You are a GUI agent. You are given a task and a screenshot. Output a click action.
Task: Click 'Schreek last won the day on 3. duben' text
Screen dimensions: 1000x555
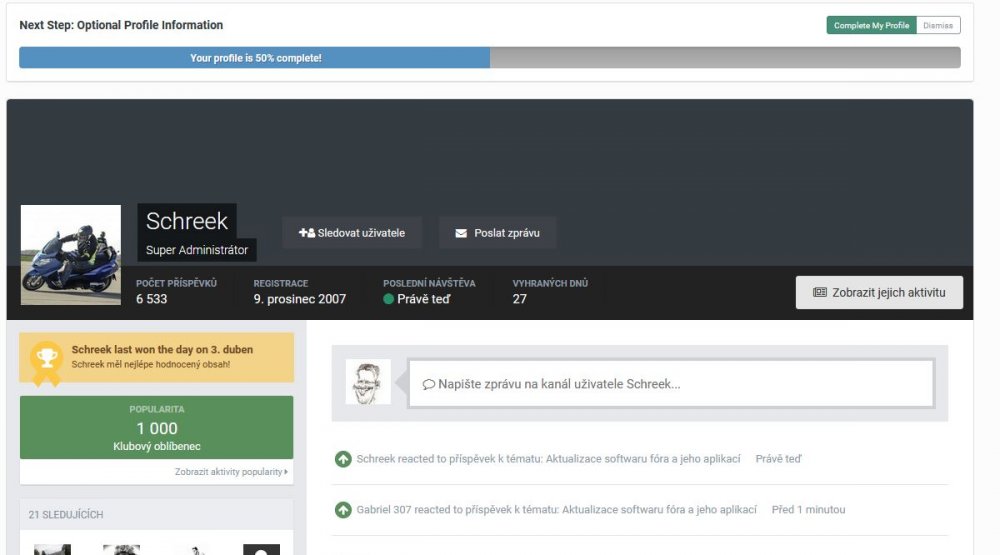[162, 350]
